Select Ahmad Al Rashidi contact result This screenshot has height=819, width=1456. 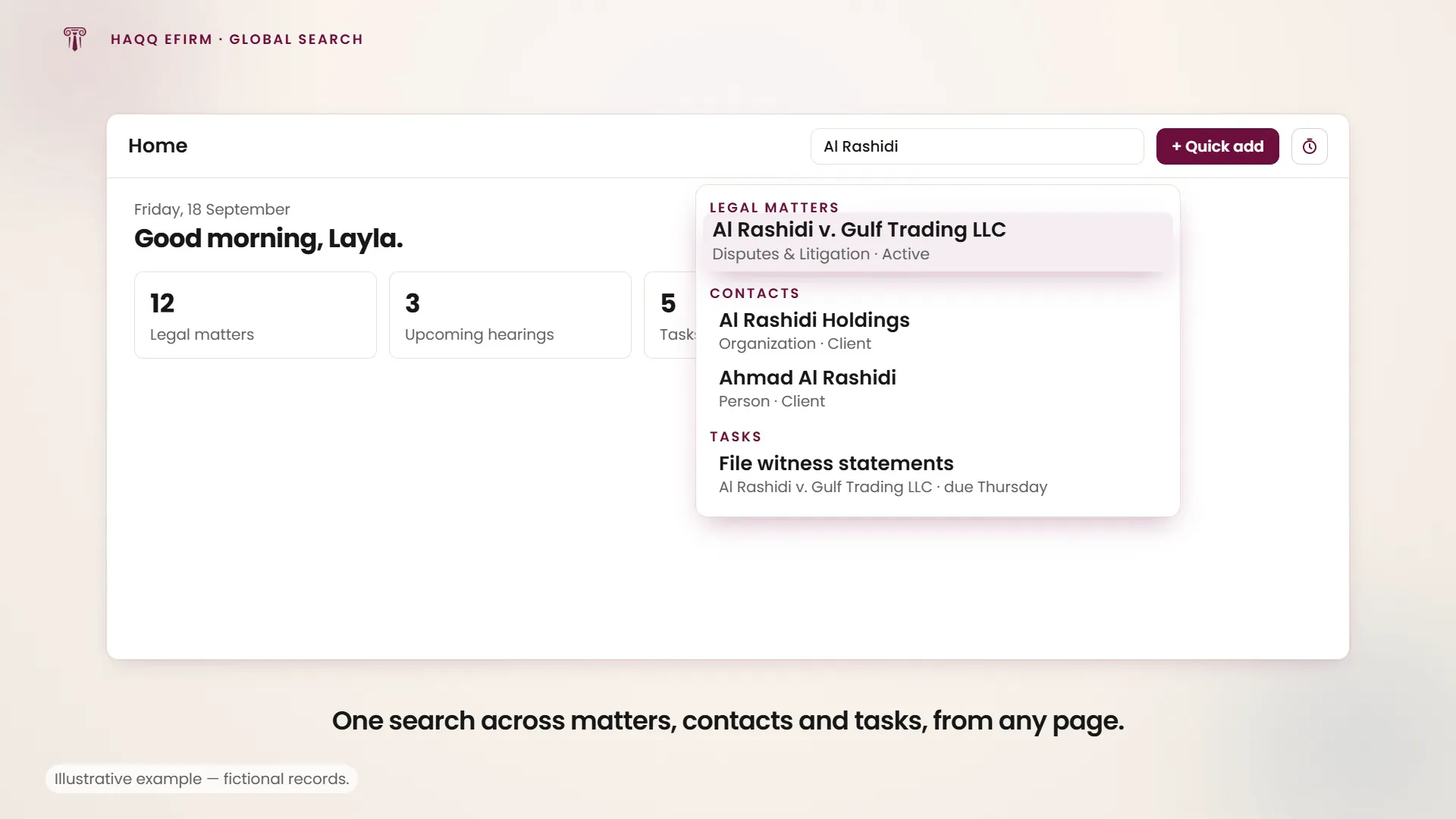coord(937,389)
